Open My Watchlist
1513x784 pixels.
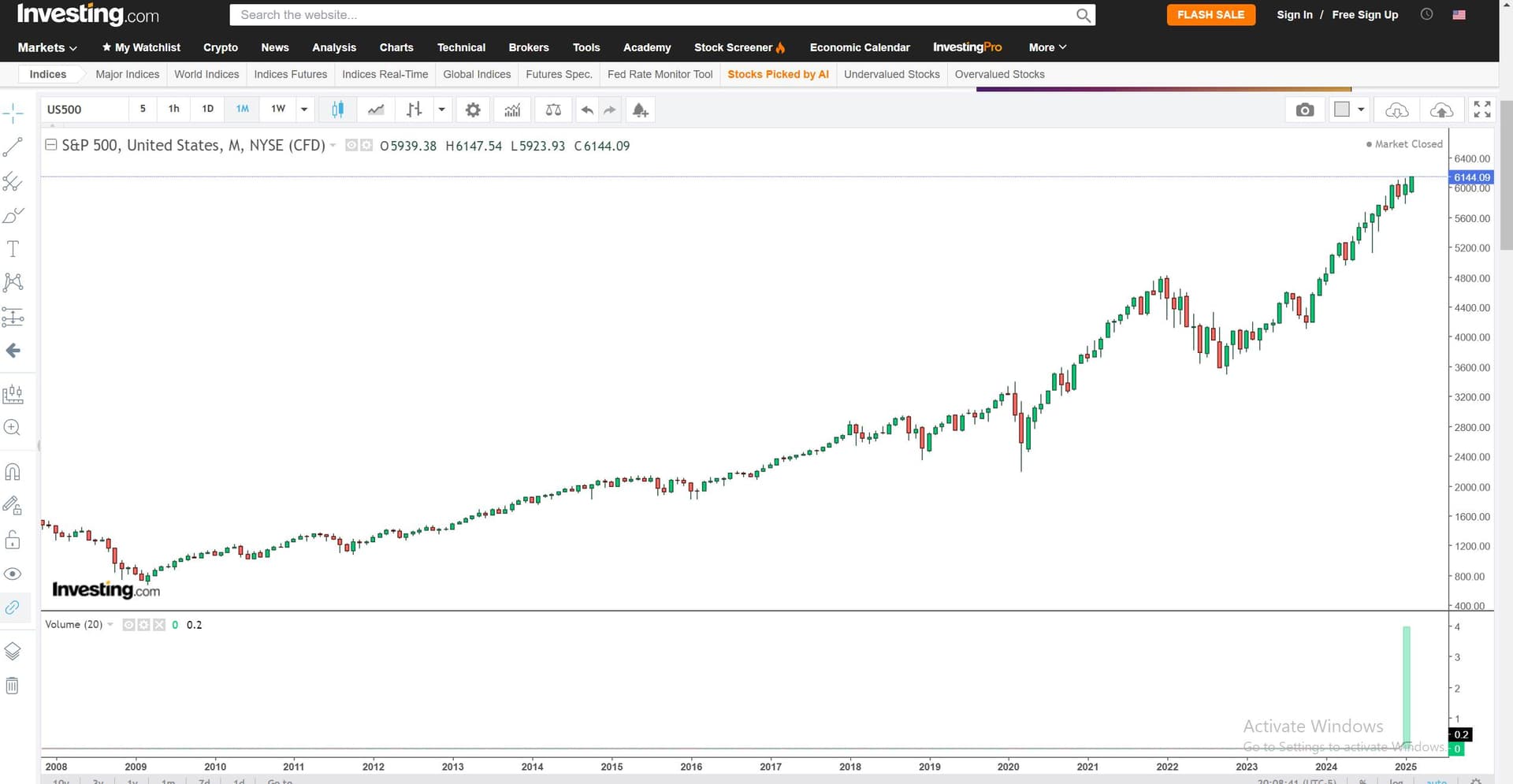coord(141,47)
